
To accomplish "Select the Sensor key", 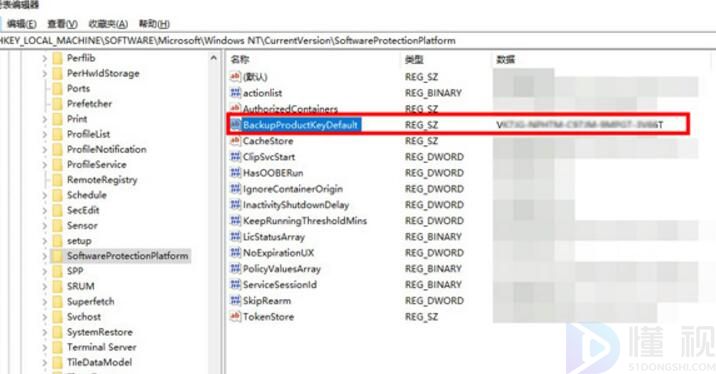I will tap(82, 226).
